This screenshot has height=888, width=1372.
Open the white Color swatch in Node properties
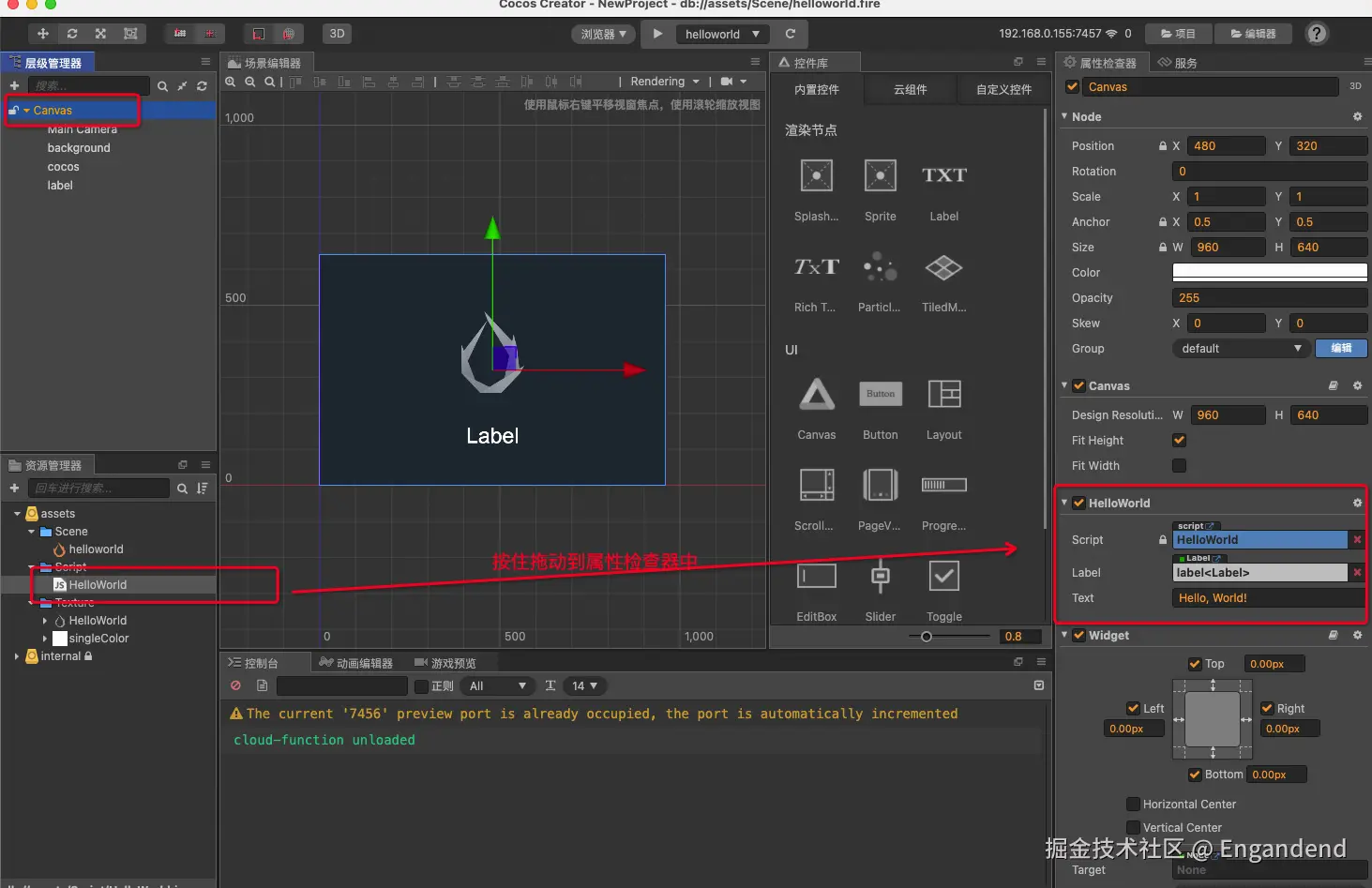1270,272
